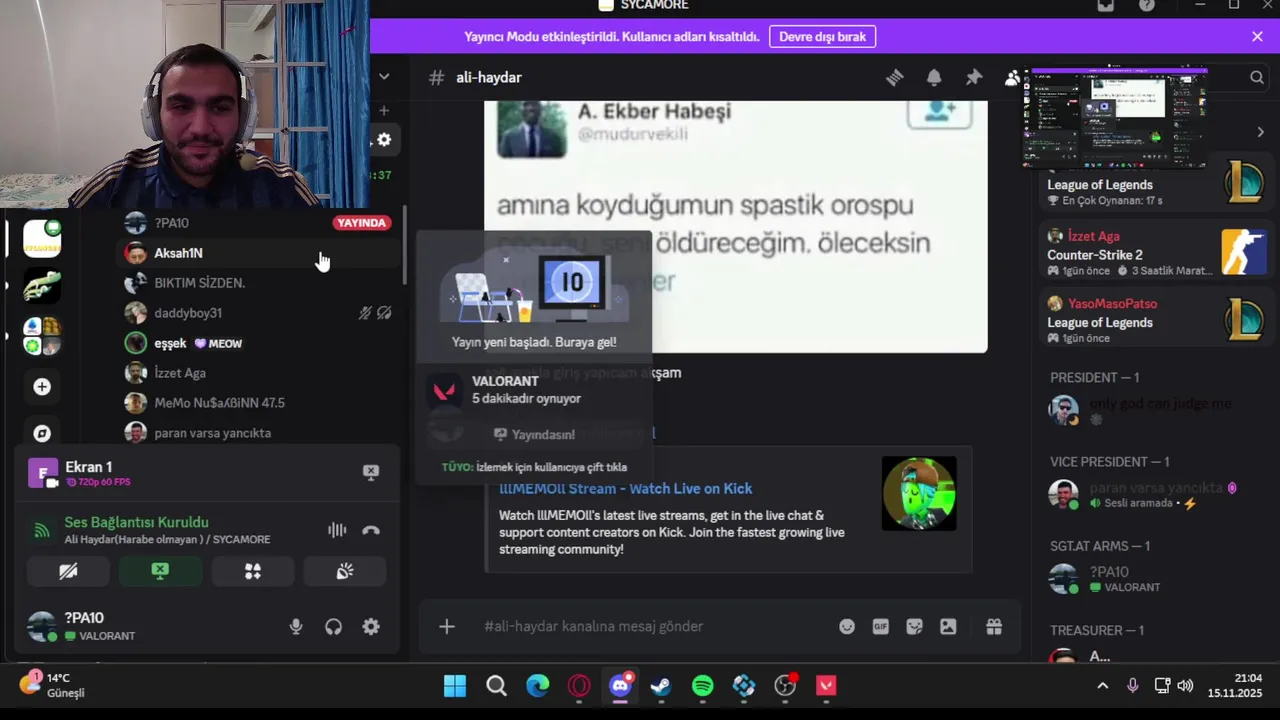The width and height of the screenshot is (1280, 720).
Task: Open Steam from the taskbar
Action: click(x=661, y=686)
